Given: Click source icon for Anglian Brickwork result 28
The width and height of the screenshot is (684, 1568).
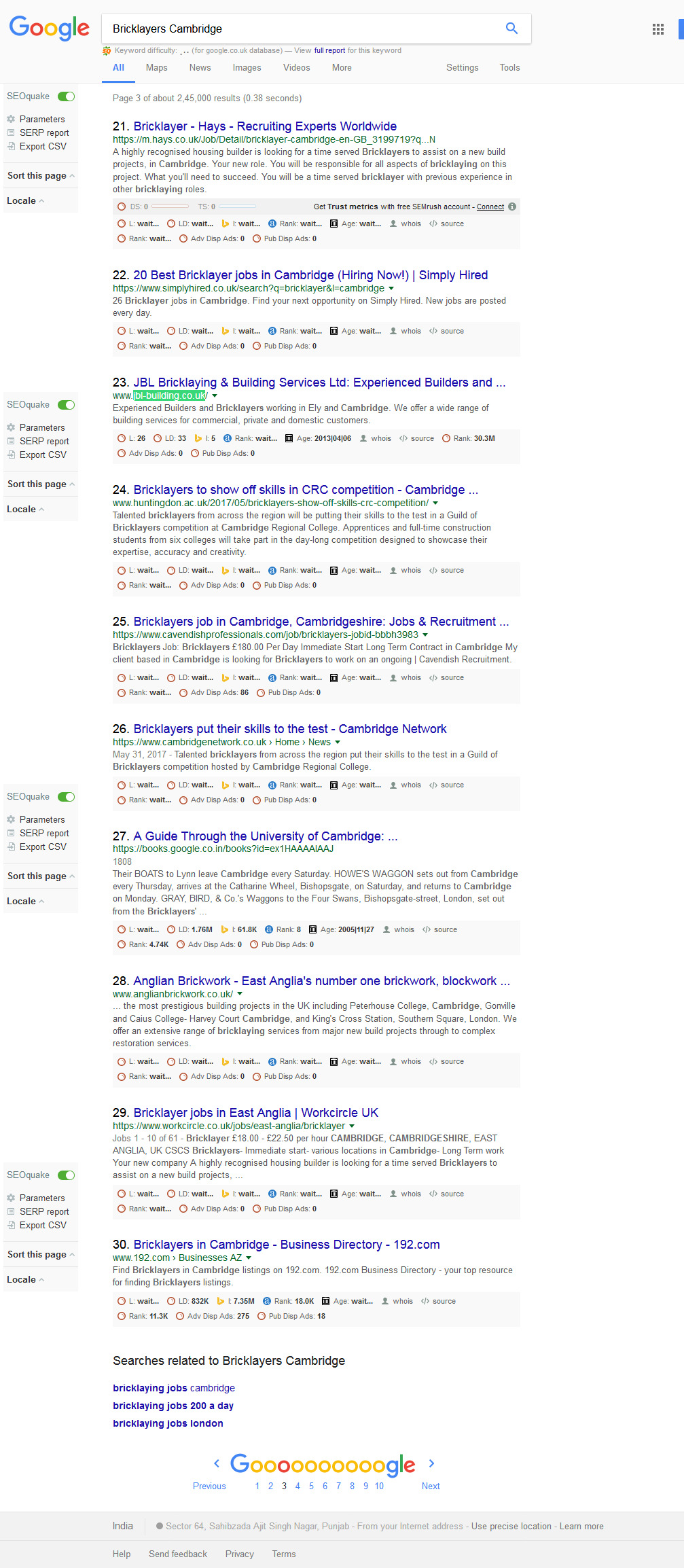Looking at the screenshot, I should (433, 1061).
